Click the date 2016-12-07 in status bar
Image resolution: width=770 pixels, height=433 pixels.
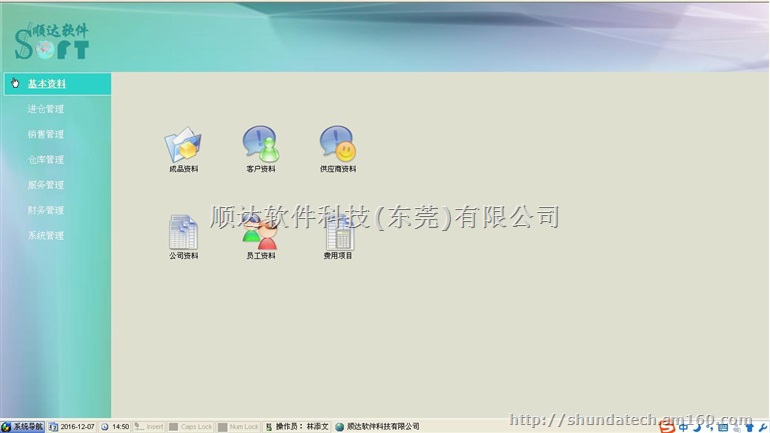[x=72, y=427]
